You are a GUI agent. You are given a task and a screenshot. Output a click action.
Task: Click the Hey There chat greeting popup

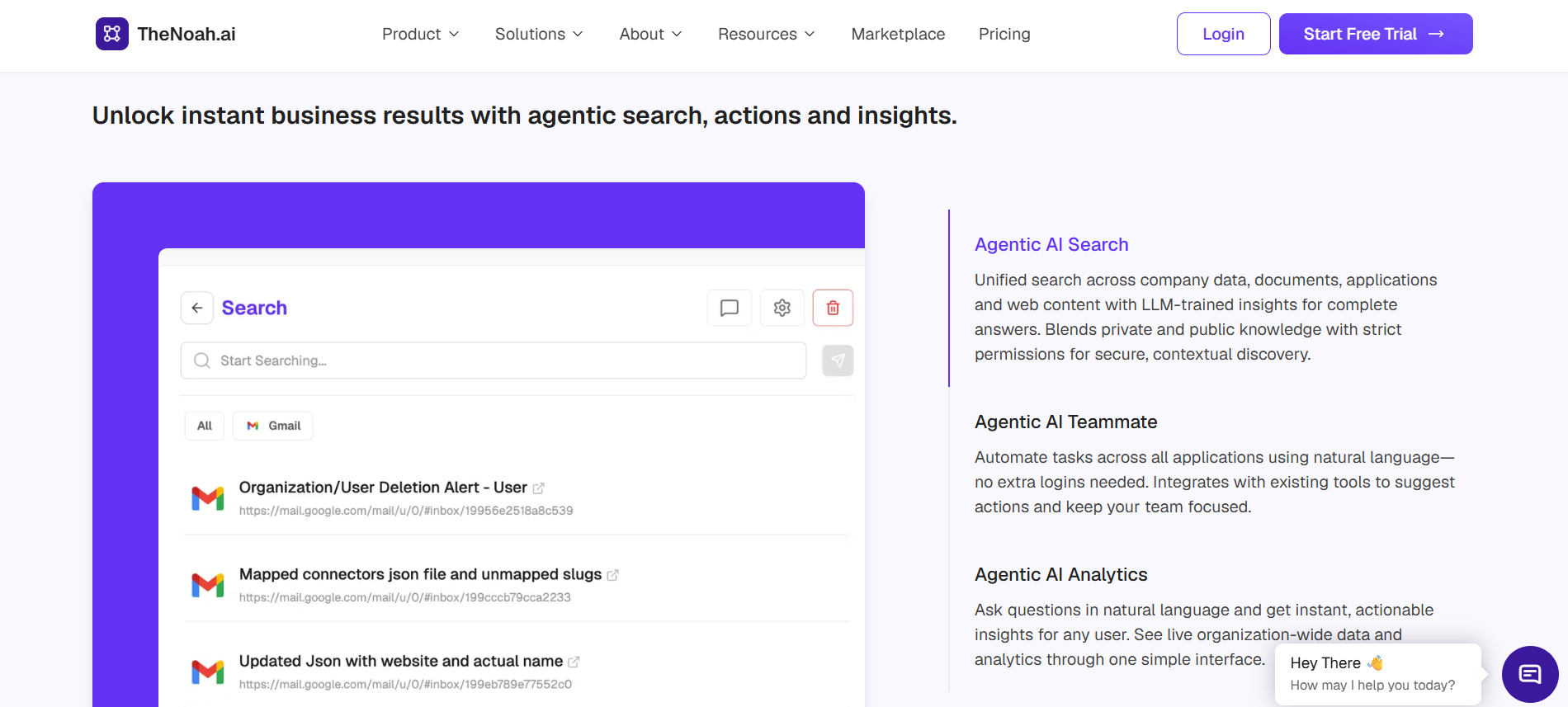point(1377,674)
